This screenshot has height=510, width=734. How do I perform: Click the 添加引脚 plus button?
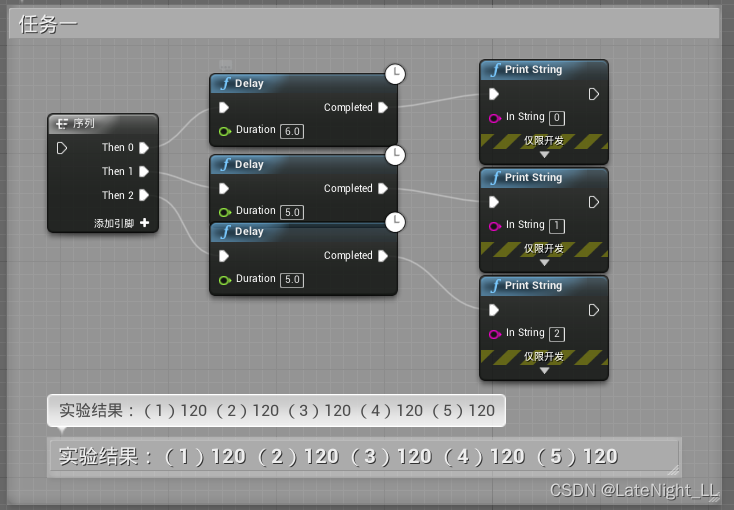click(x=145, y=223)
